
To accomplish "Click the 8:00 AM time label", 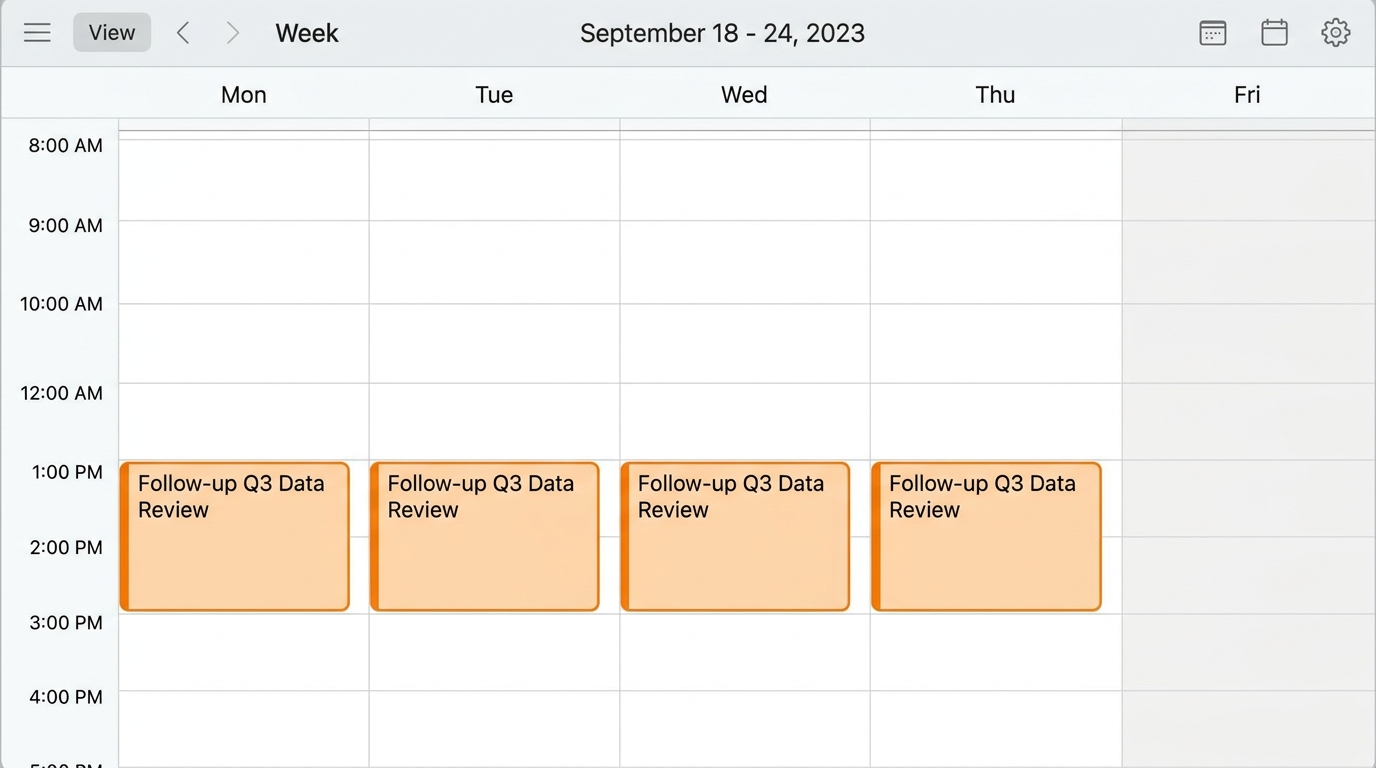I will point(66,145).
